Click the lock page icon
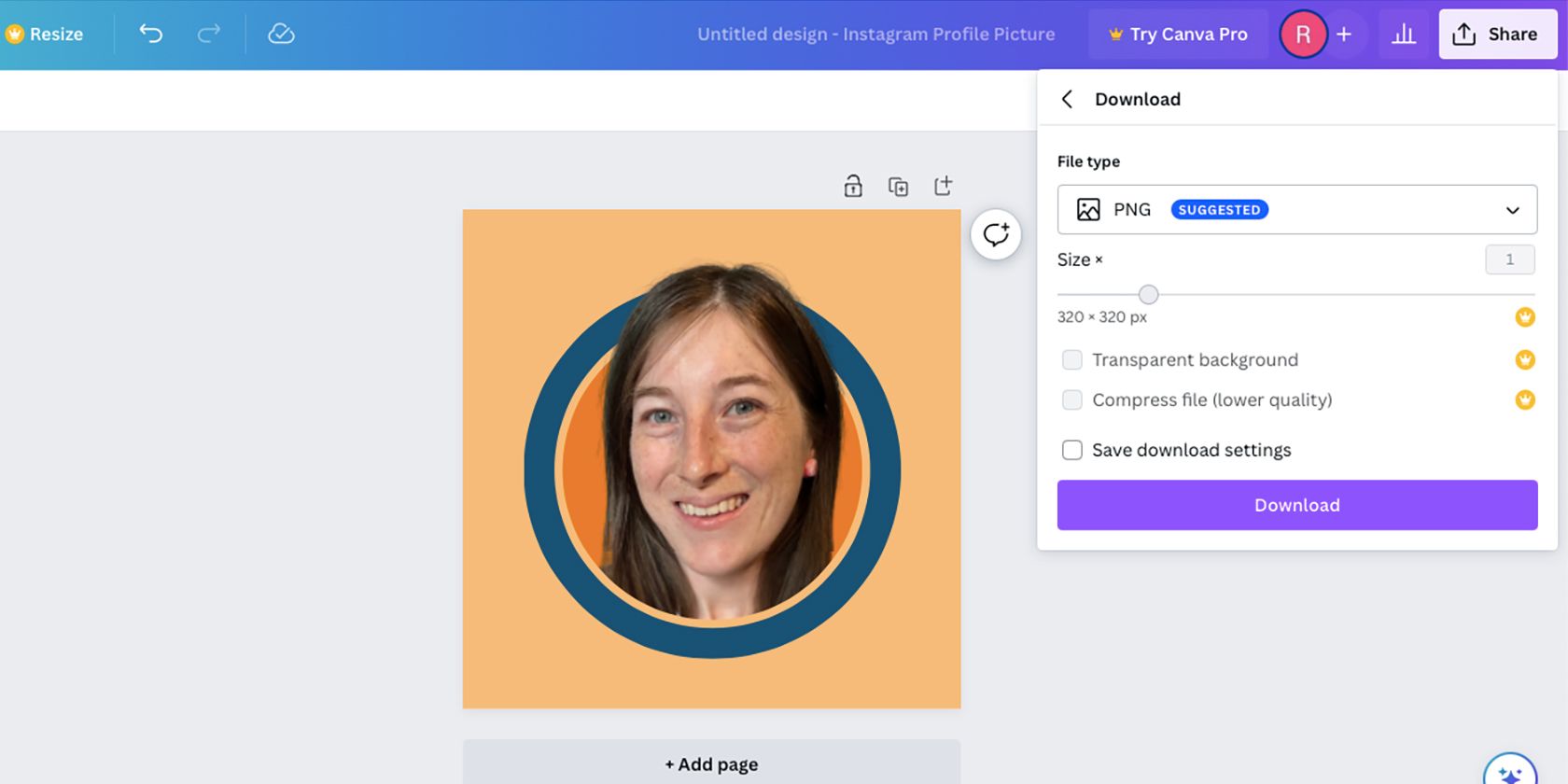Viewport: 1568px width, 784px height. [853, 186]
